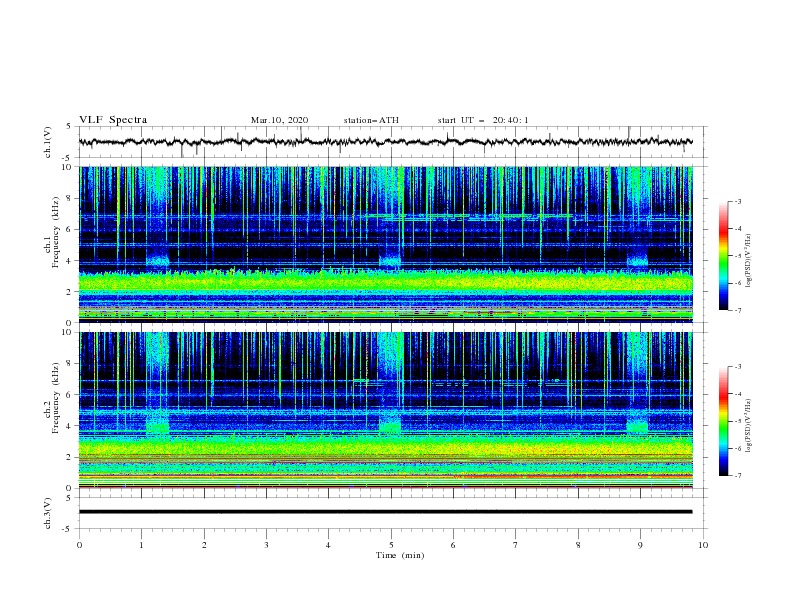The height and width of the screenshot is (612, 792).
Task: Click time axis tick label "1"
Action: 142,545
